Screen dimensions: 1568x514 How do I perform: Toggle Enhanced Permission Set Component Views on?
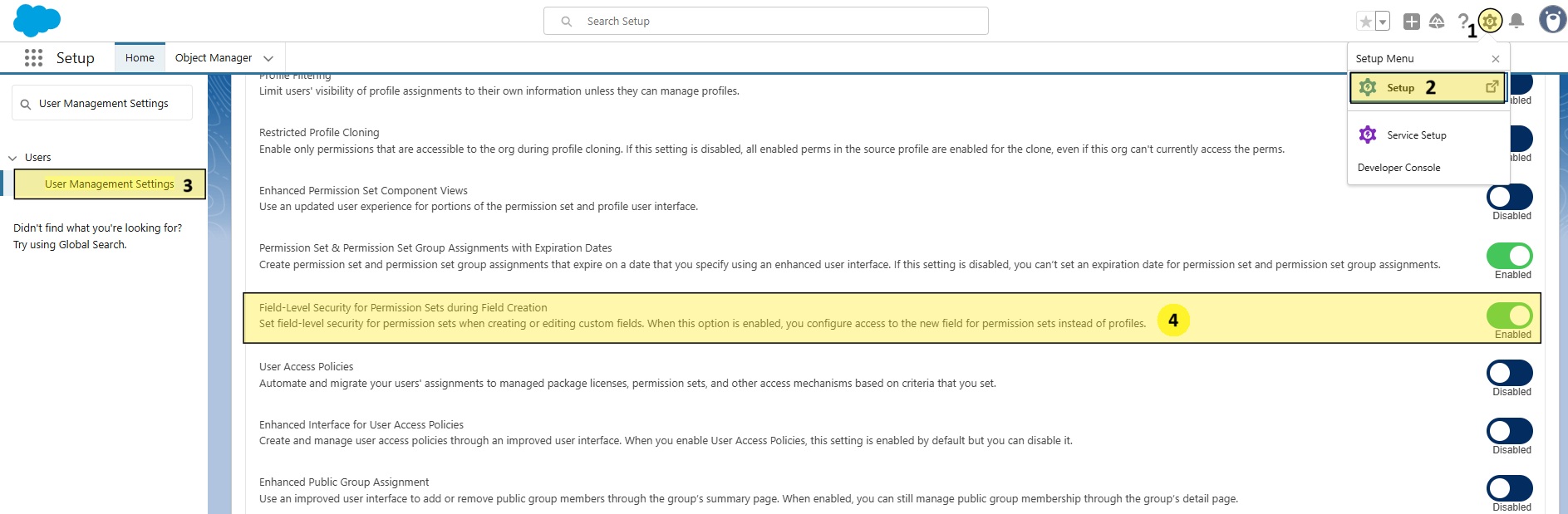point(1509,197)
